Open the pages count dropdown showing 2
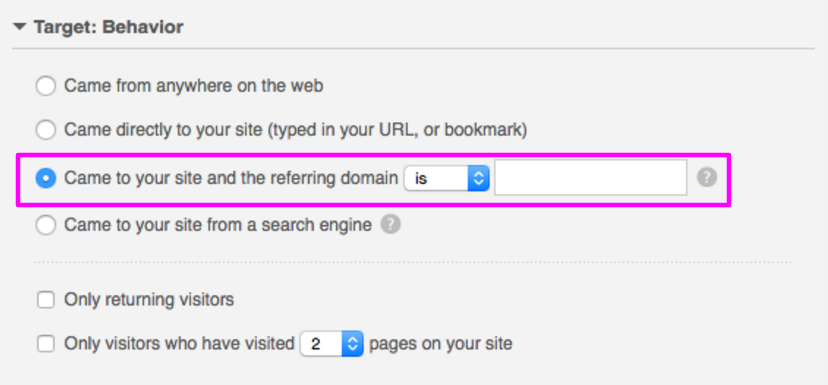The width and height of the screenshot is (828, 385). pyautogui.click(x=332, y=344)
